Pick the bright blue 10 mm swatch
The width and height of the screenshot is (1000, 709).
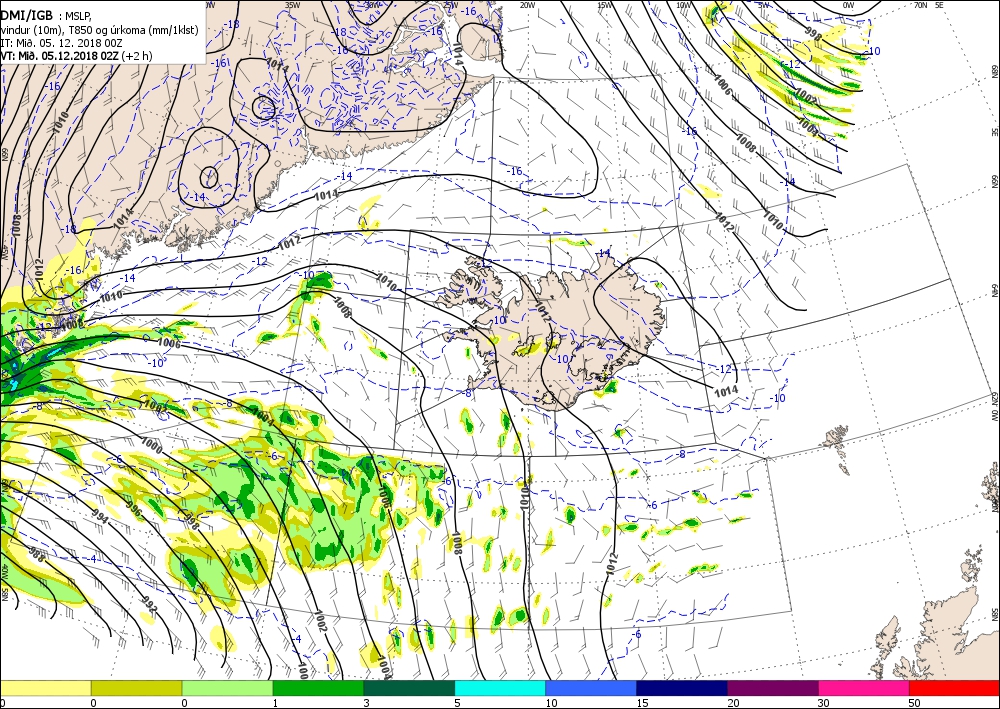(x=591, y=688)
